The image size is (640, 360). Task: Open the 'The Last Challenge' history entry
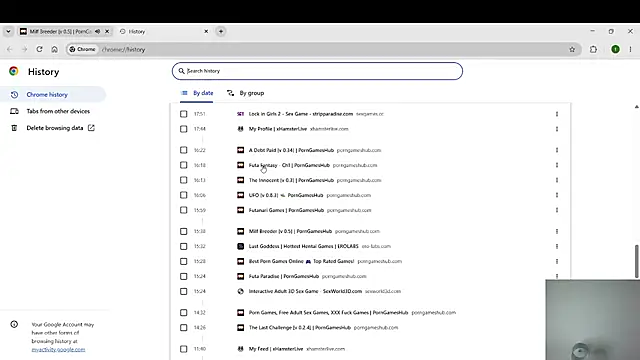[300, 327]
